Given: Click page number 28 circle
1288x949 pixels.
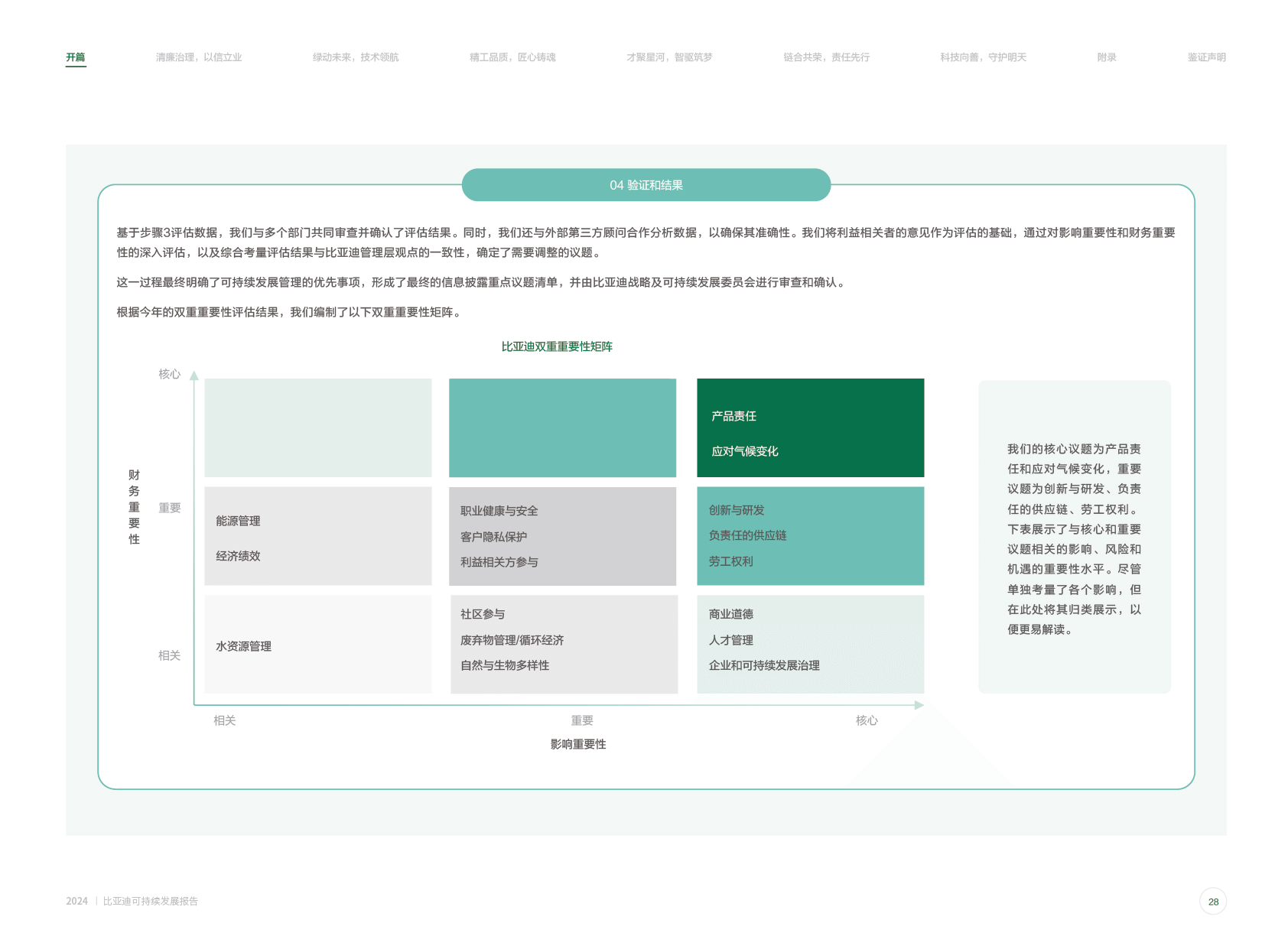Looking at the screenshot, I should 1212,902.
